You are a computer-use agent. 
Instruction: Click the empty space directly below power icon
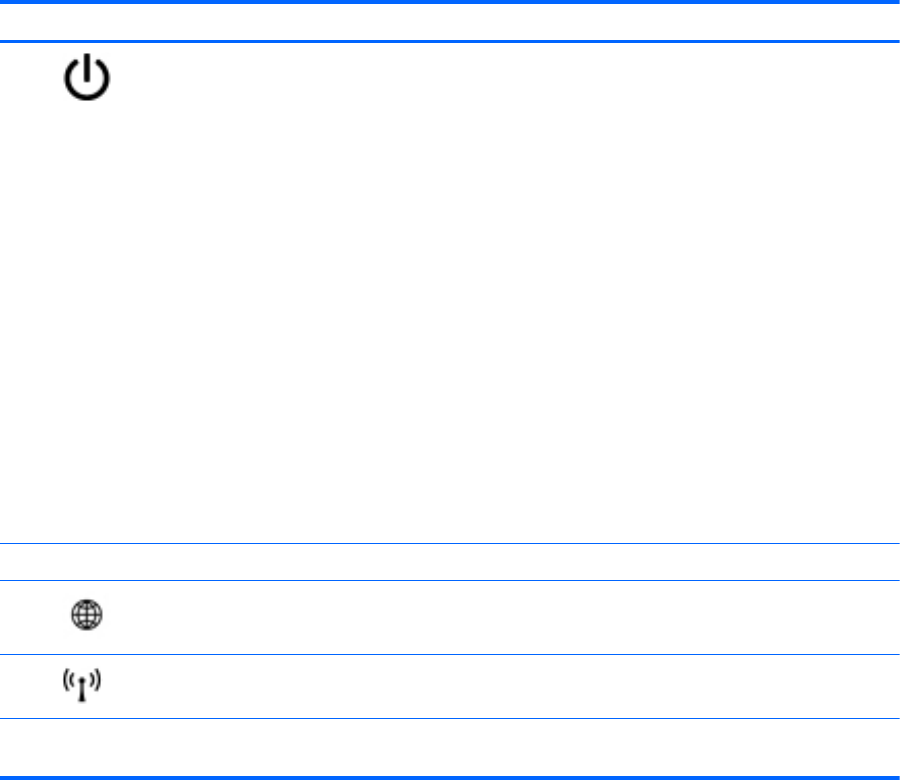pyautogui.click(x=88, y=300)
